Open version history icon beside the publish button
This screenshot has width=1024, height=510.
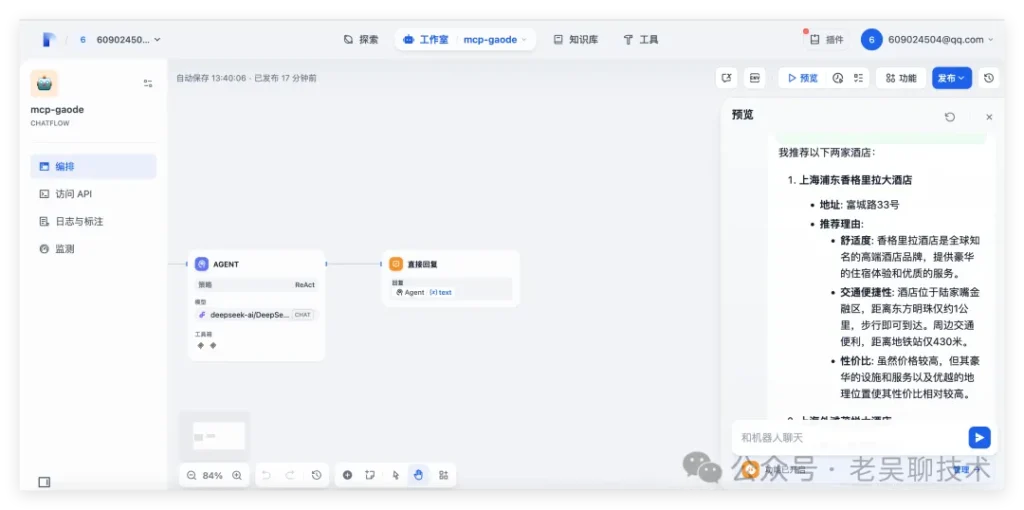989,78
